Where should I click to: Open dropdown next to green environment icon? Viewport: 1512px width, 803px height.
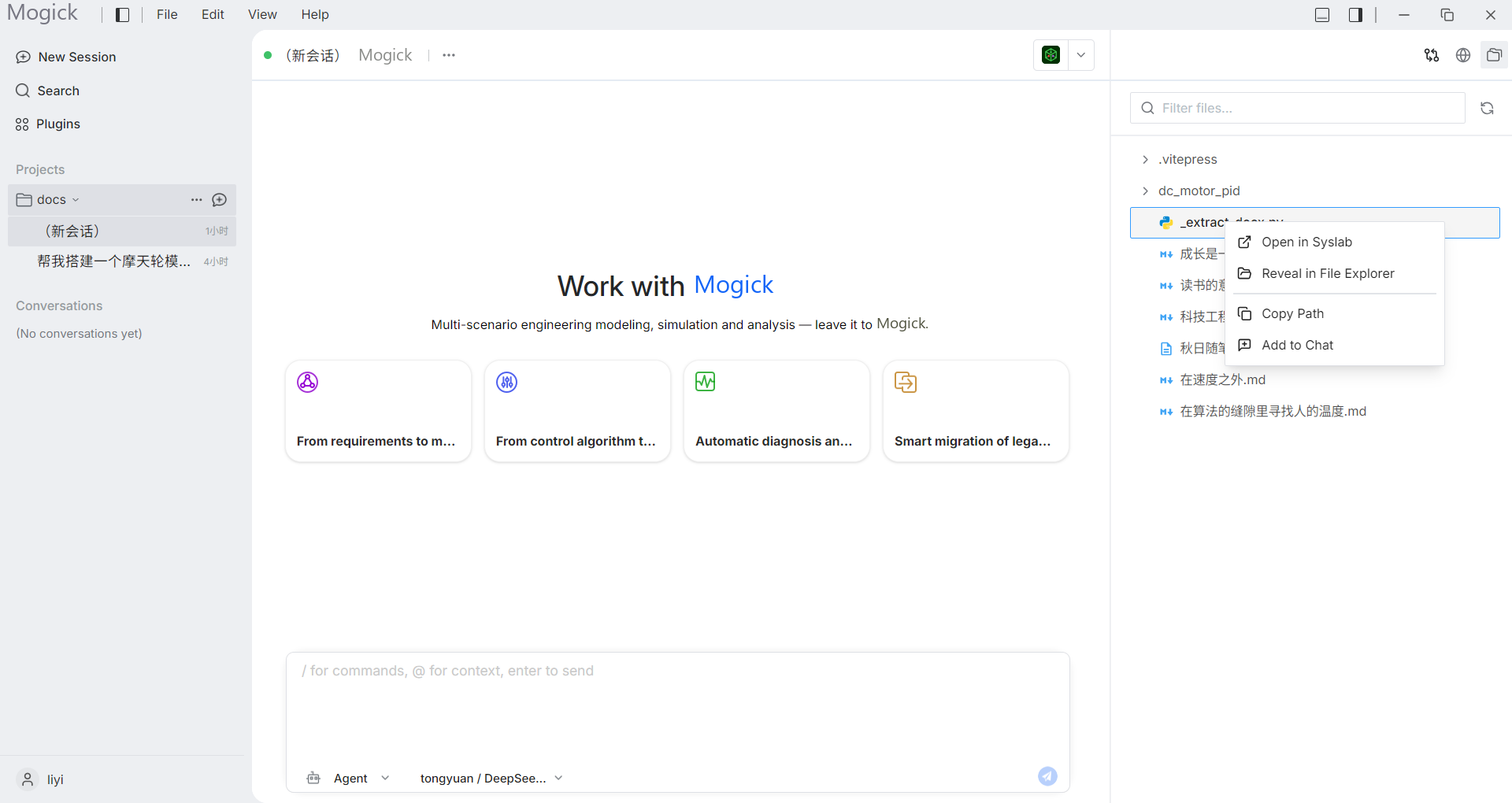[1081, 55]
